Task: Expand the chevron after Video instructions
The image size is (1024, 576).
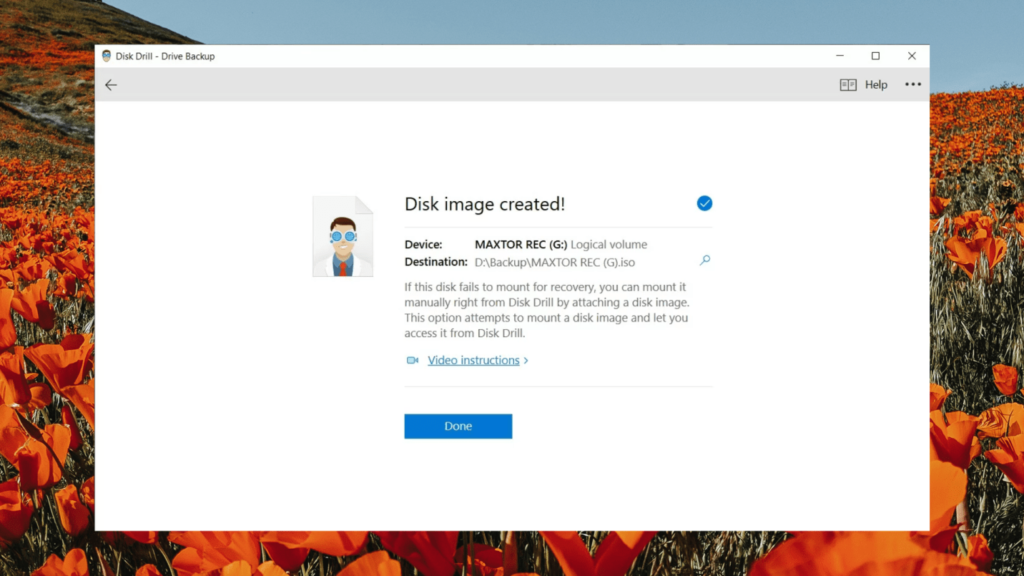Action: pyautogui.click(x=528, y=360)
